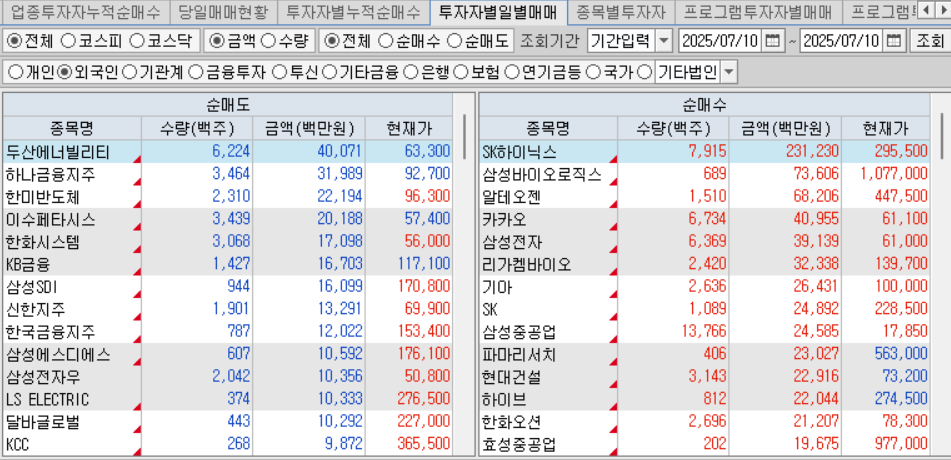Image resolution: width=951 pixels, height=460 pixels.
Task: Select the 전체 market radio button
Action: tap(13, 41)
